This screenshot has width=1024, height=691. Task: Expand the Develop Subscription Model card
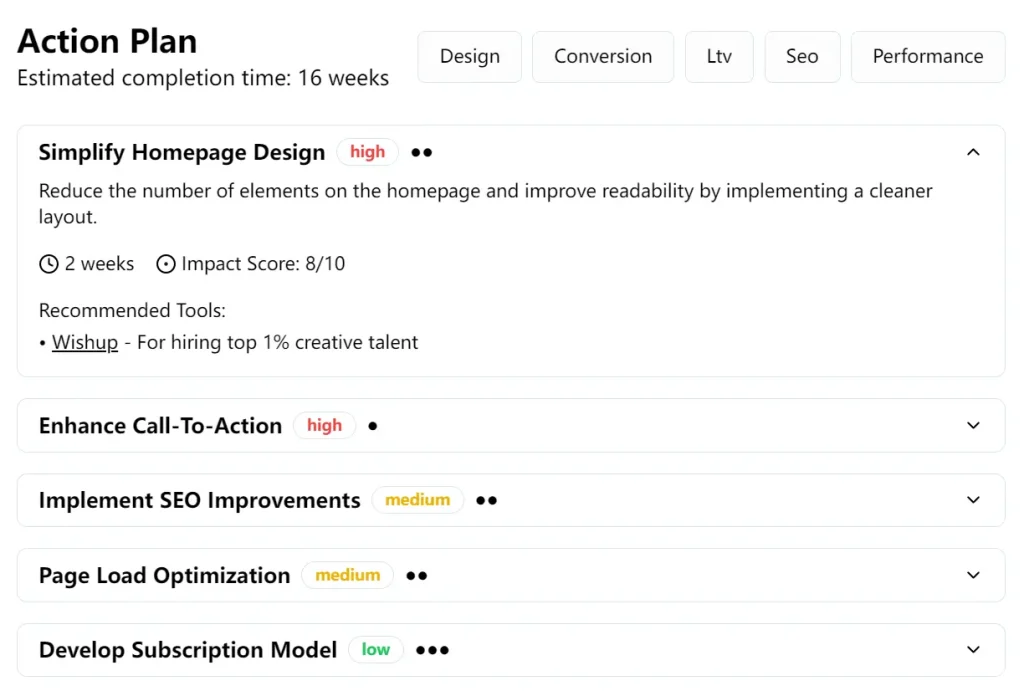(x=973, y=650)
